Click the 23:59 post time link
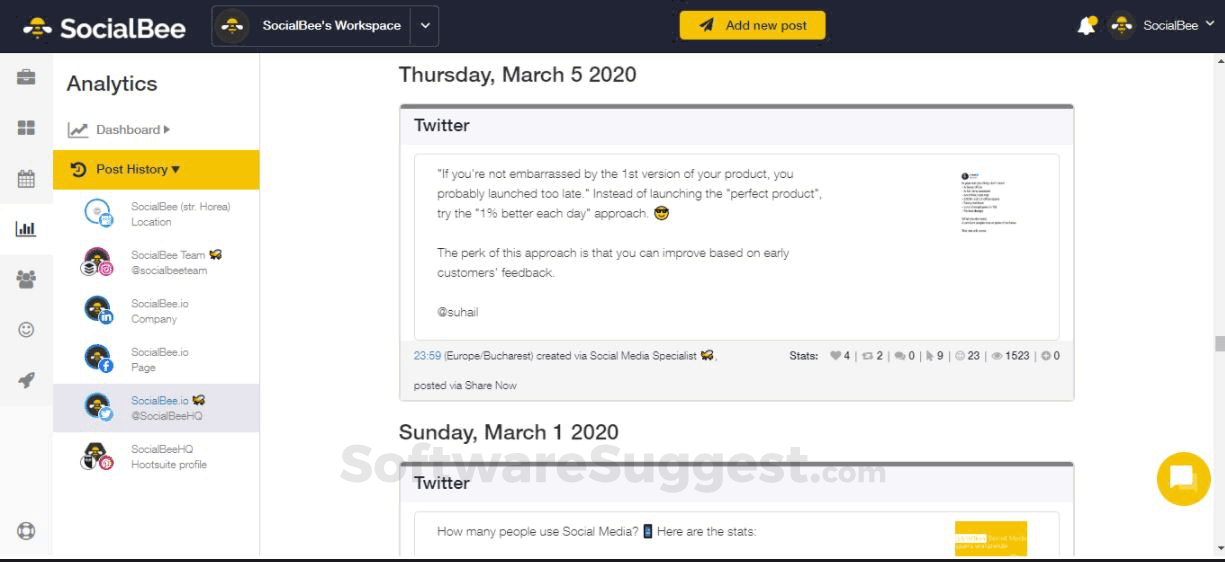 [427, 356]
